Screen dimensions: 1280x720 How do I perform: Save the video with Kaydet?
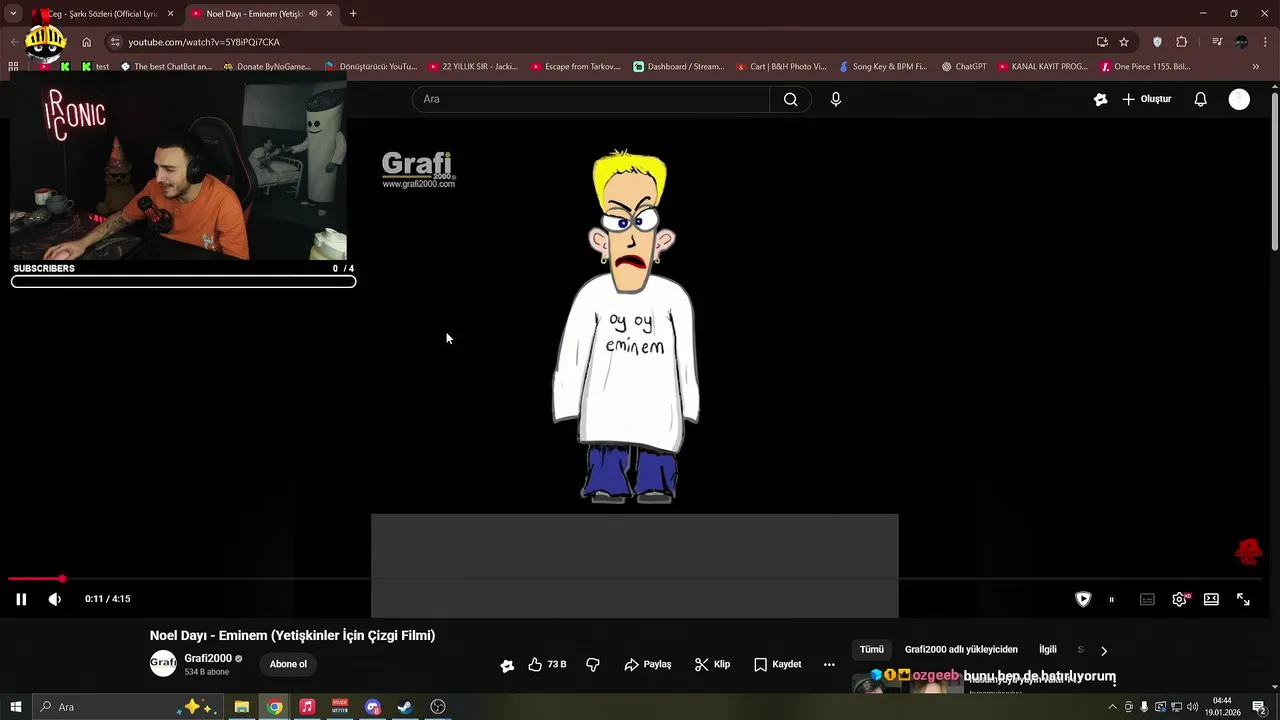pos(777,664)
